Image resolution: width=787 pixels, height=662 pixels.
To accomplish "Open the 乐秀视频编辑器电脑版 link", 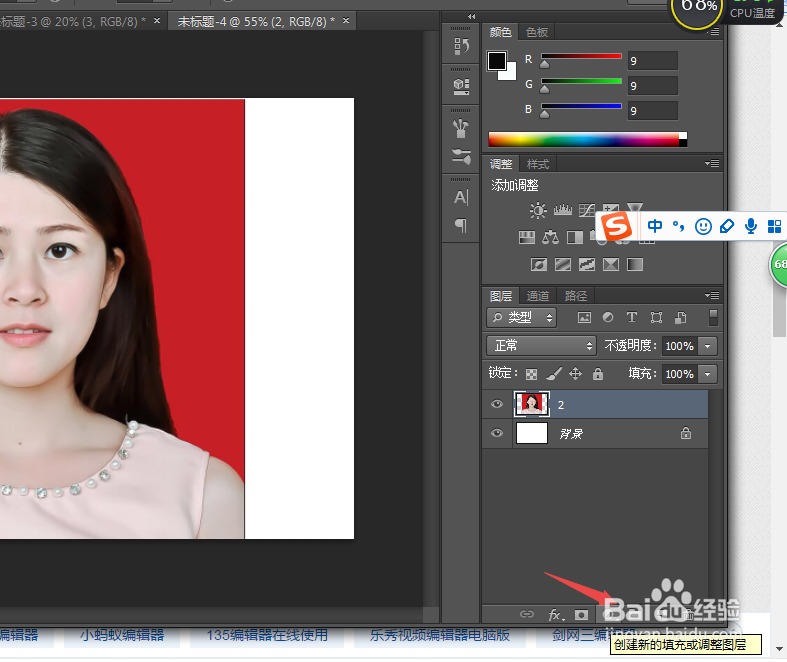I will click(440, 635).
